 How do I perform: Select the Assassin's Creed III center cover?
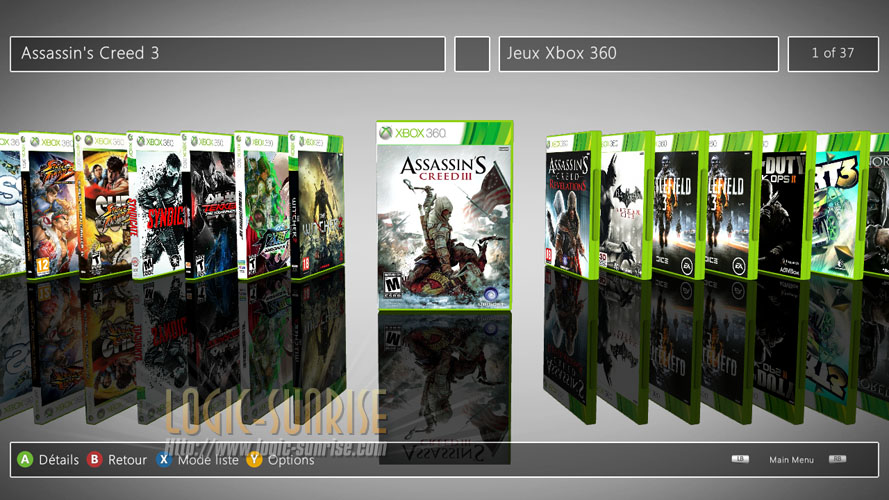[x=444, y=215]
